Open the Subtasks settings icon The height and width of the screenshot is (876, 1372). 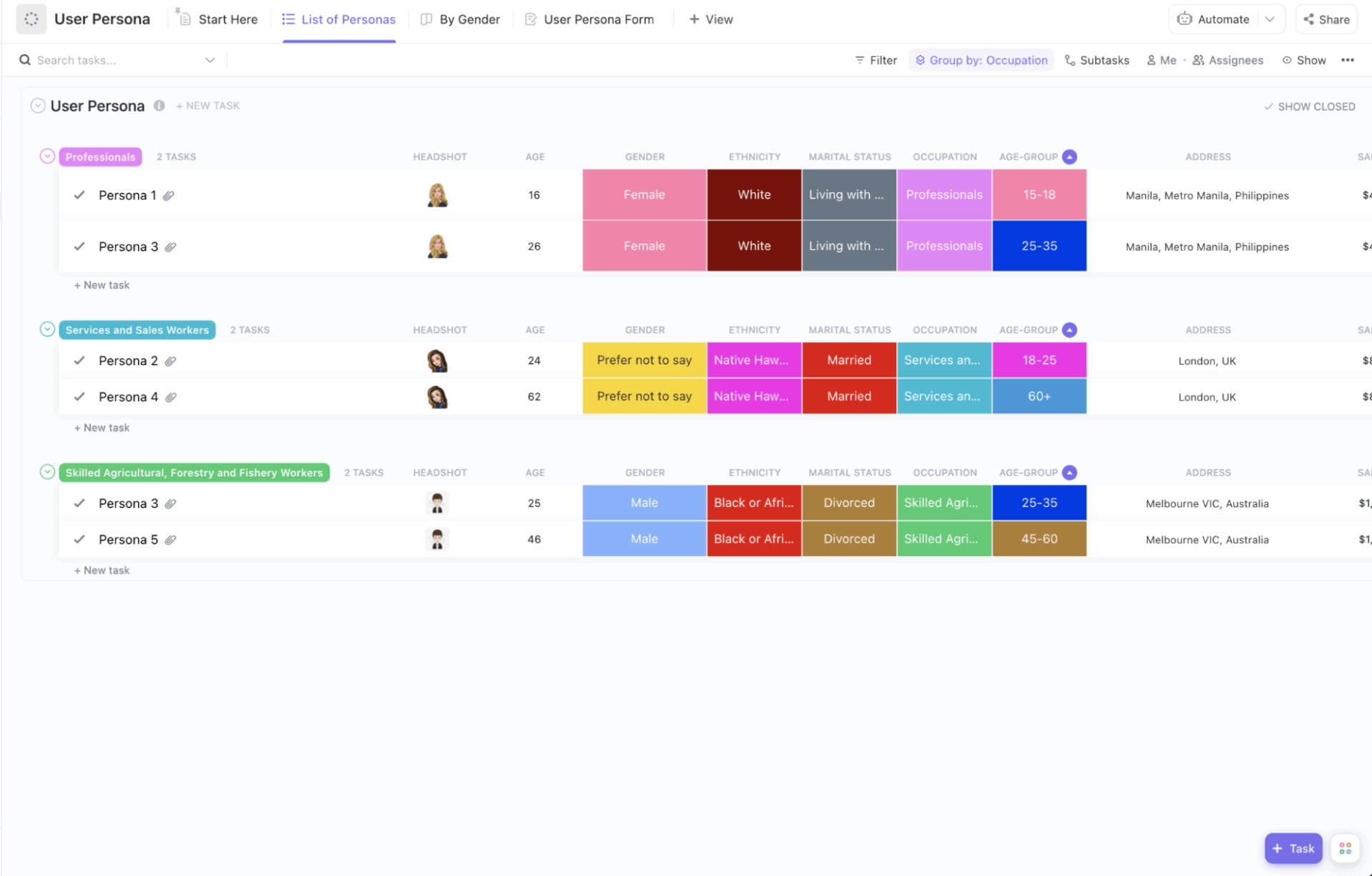pyautogui.click(x=1070, y=60)
